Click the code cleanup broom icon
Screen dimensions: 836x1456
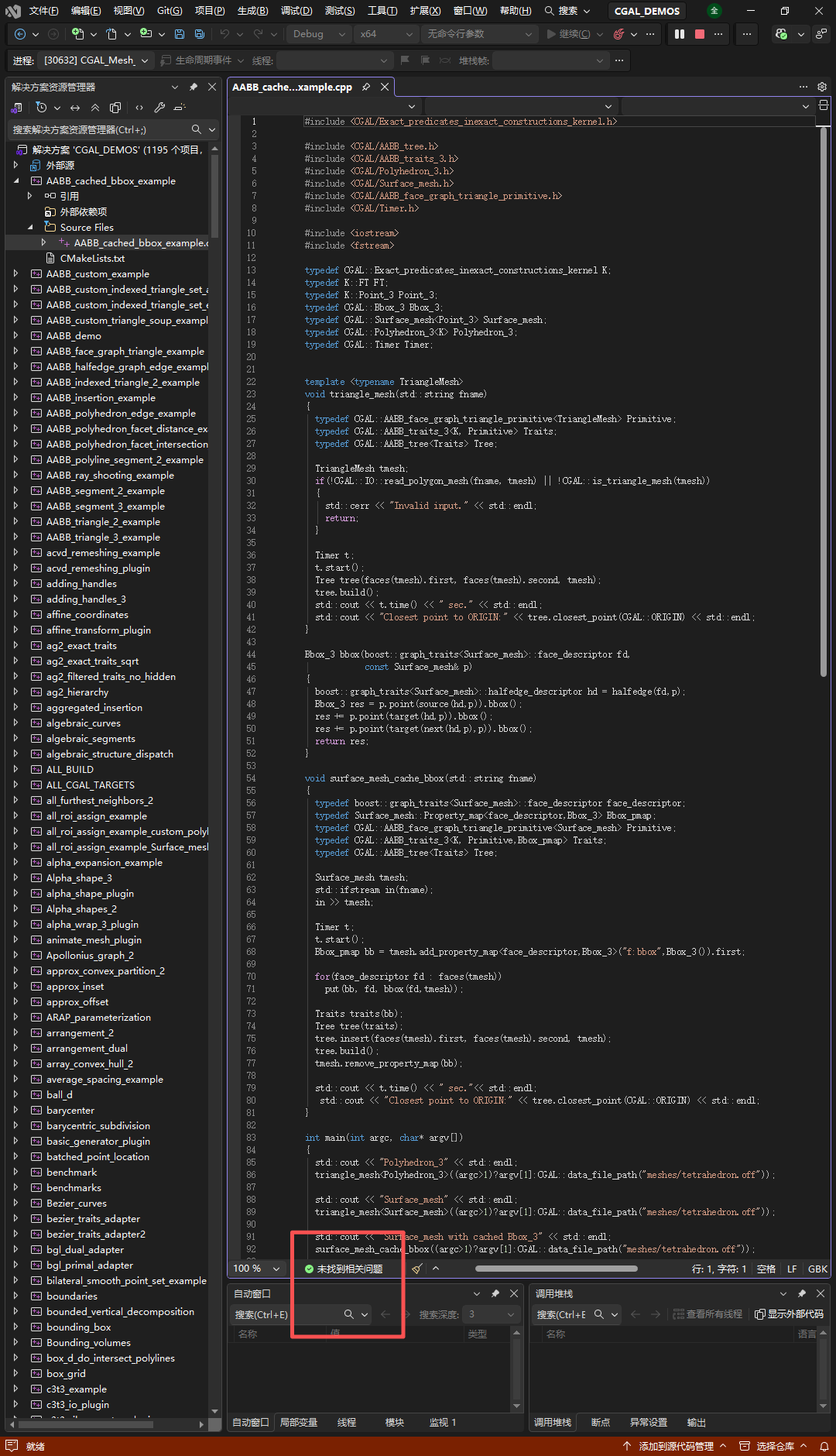417,1269
